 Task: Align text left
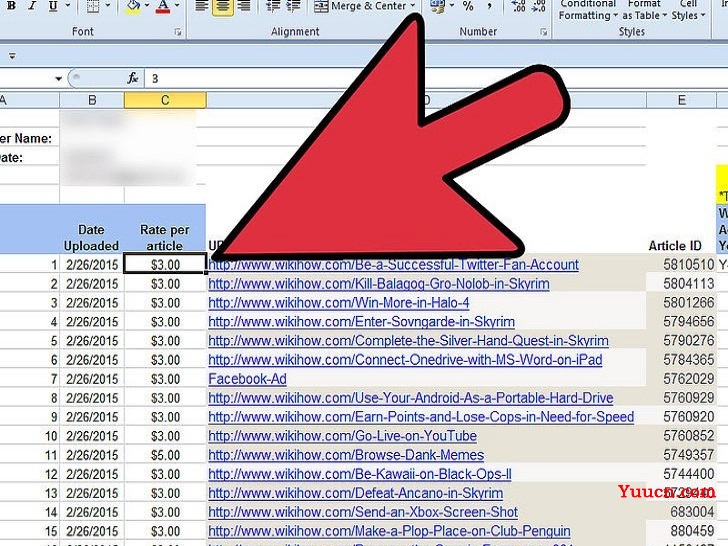(x=201, y=6)
